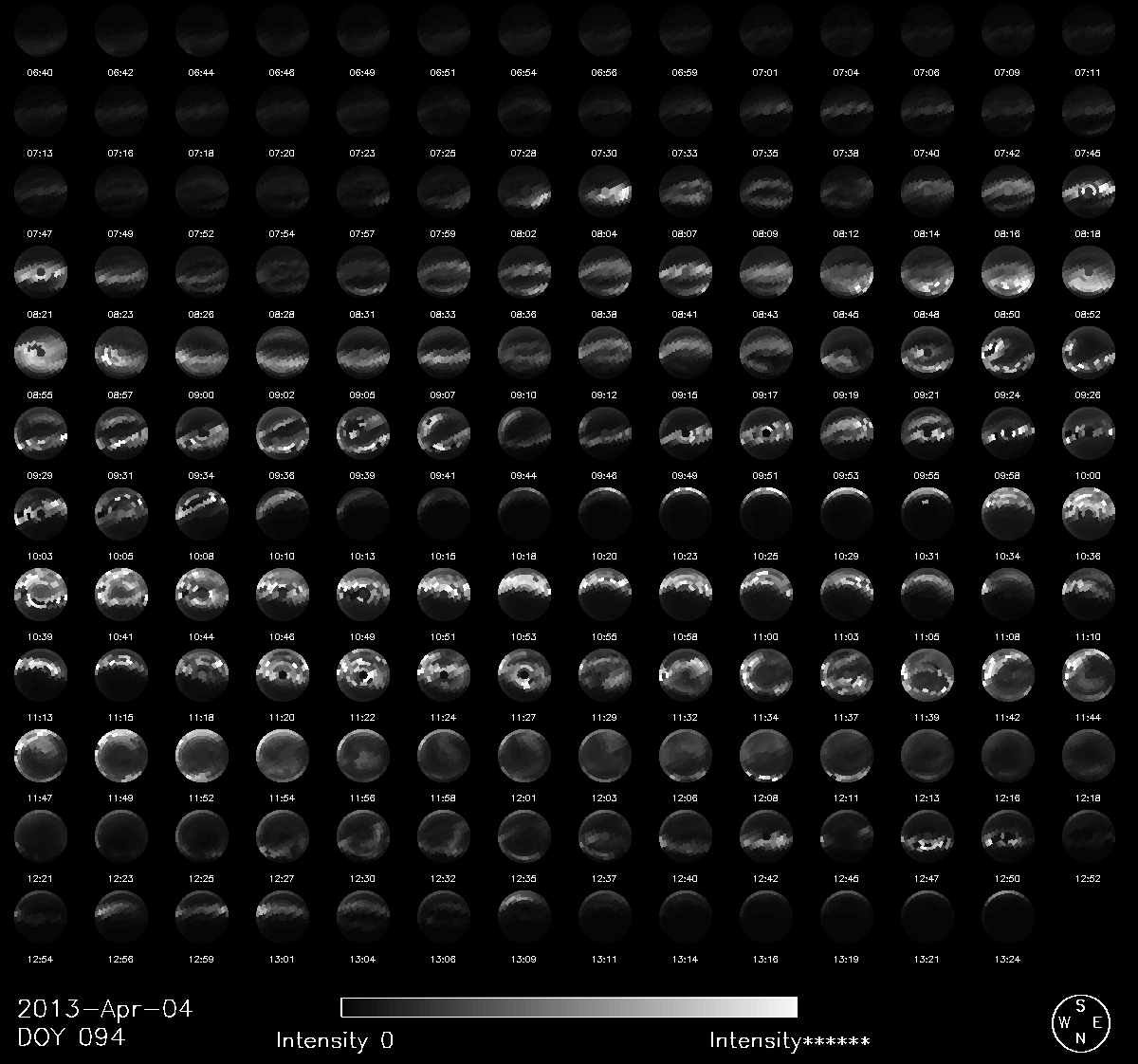
Task: Click the 2013-Apr-04 date label
Action: (104, 1008)
